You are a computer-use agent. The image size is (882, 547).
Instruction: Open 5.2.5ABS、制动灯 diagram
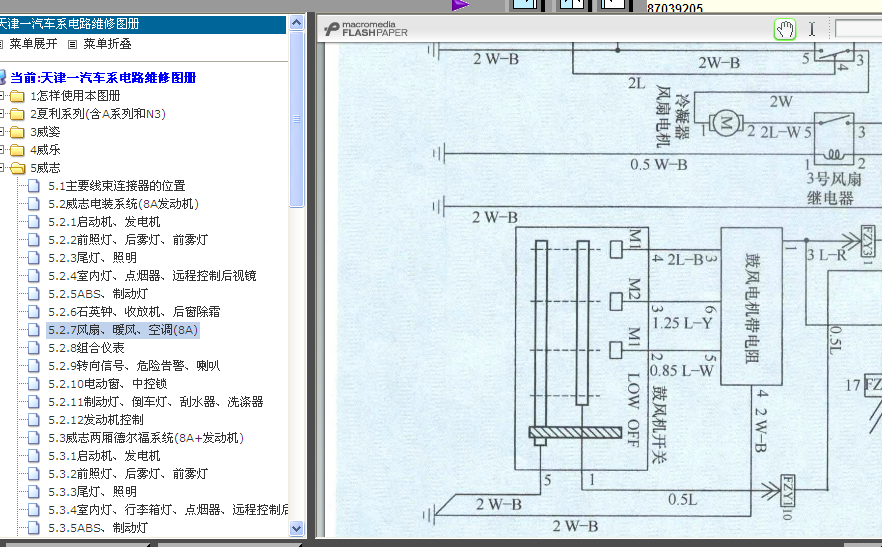coord(98,294)
